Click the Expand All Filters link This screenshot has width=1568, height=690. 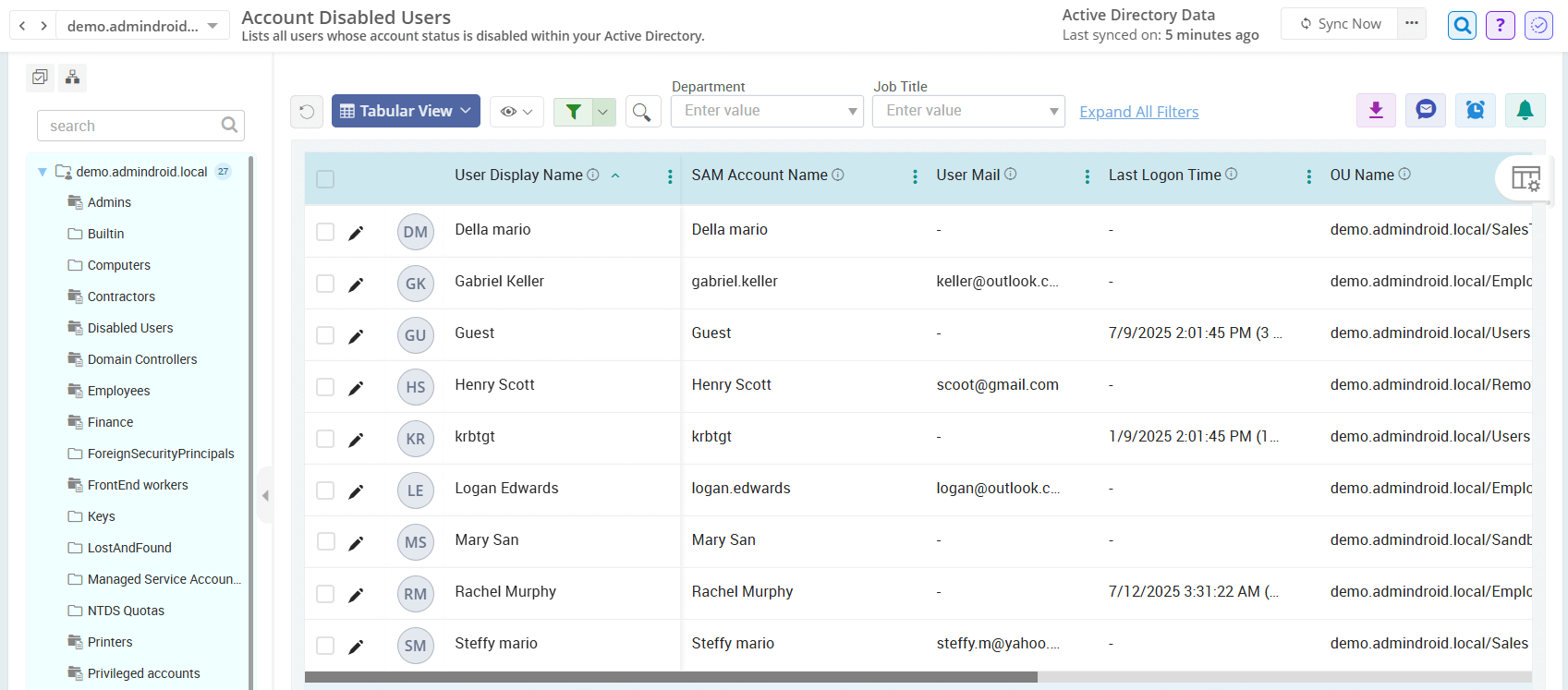1139,112
